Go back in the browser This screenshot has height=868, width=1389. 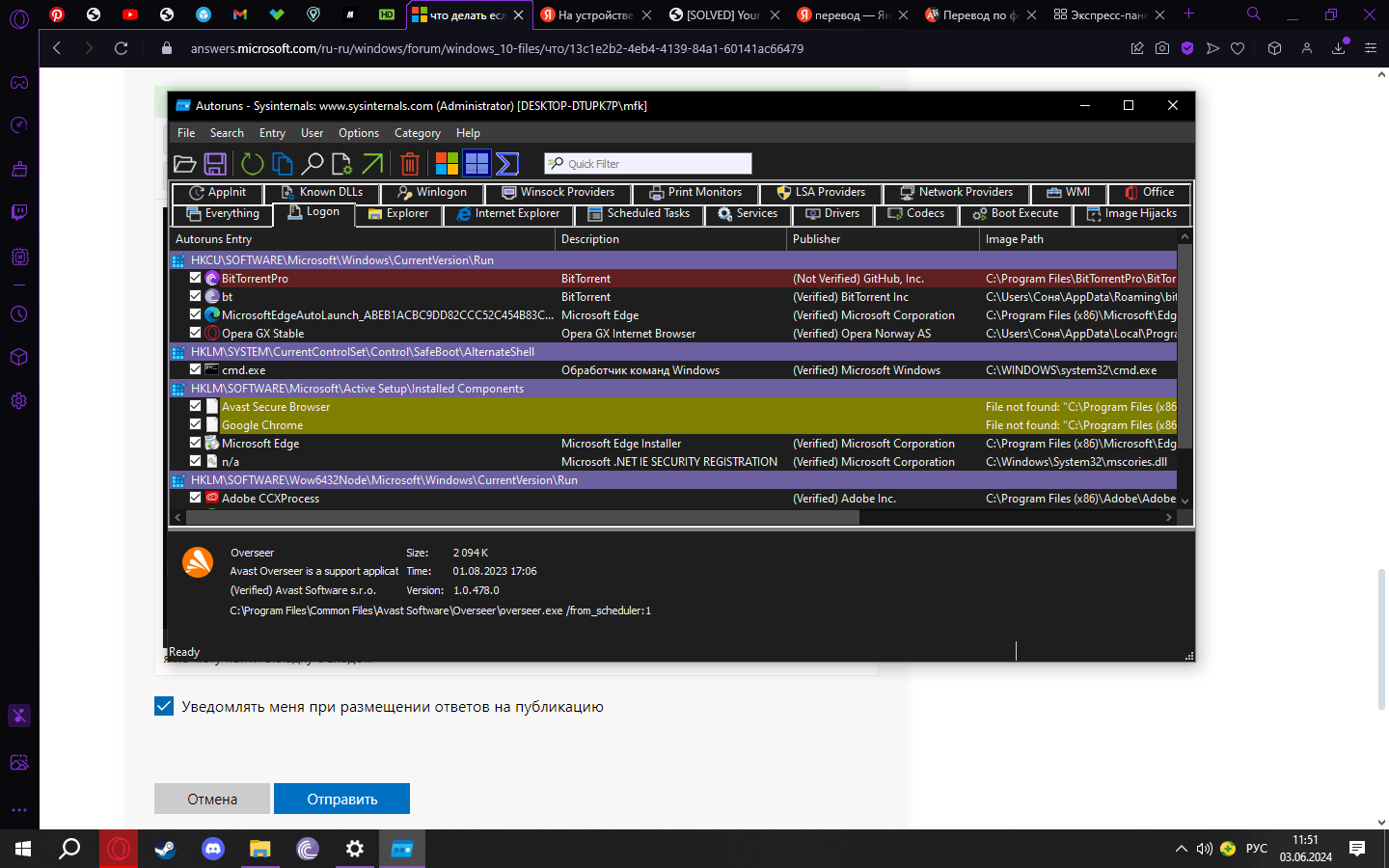pos(57,48)
